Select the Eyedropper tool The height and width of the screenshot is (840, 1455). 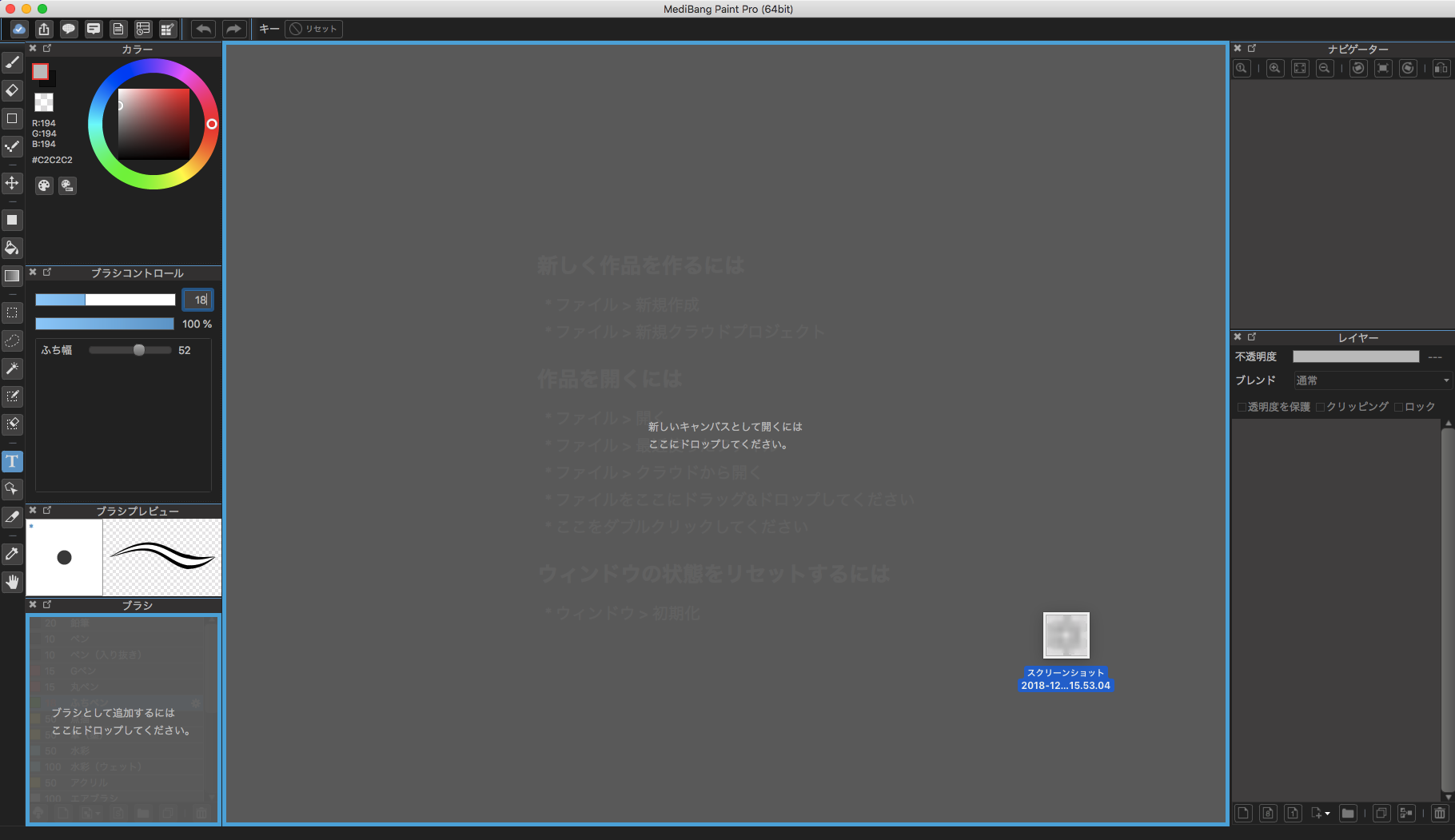coord(12,554)
